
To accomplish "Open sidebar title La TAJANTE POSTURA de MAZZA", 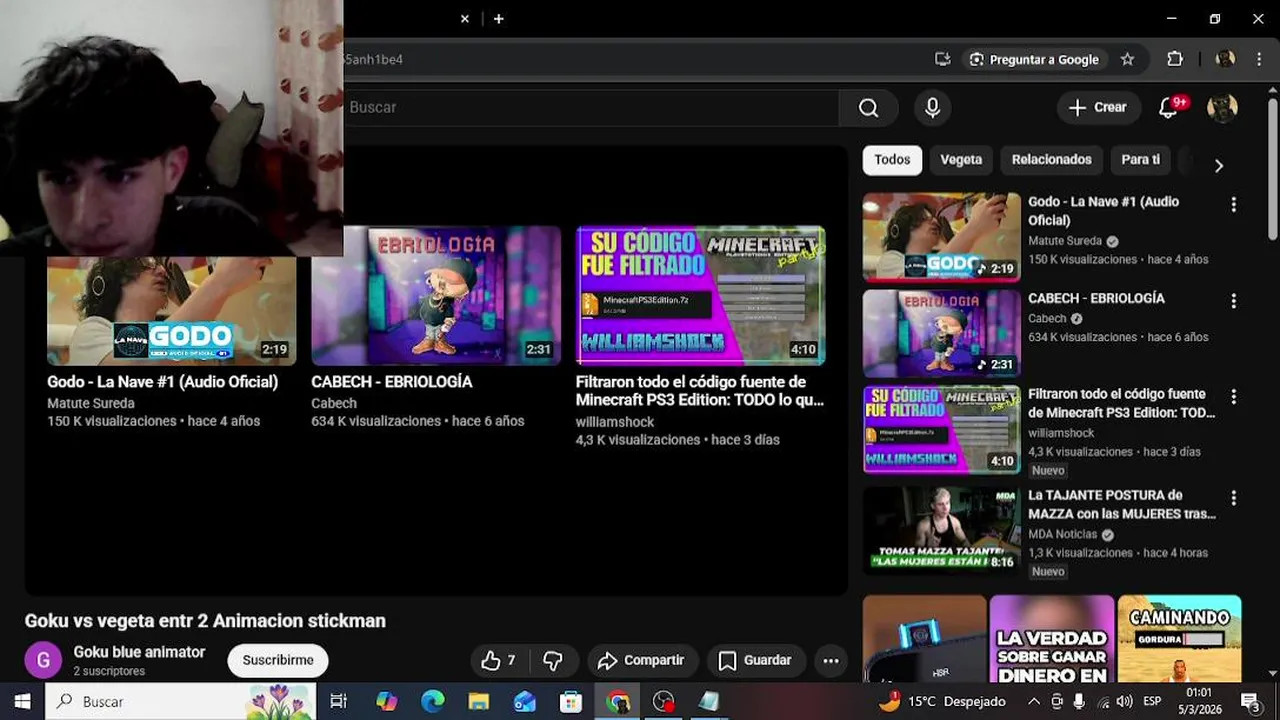I will [x=1122, y=504].
